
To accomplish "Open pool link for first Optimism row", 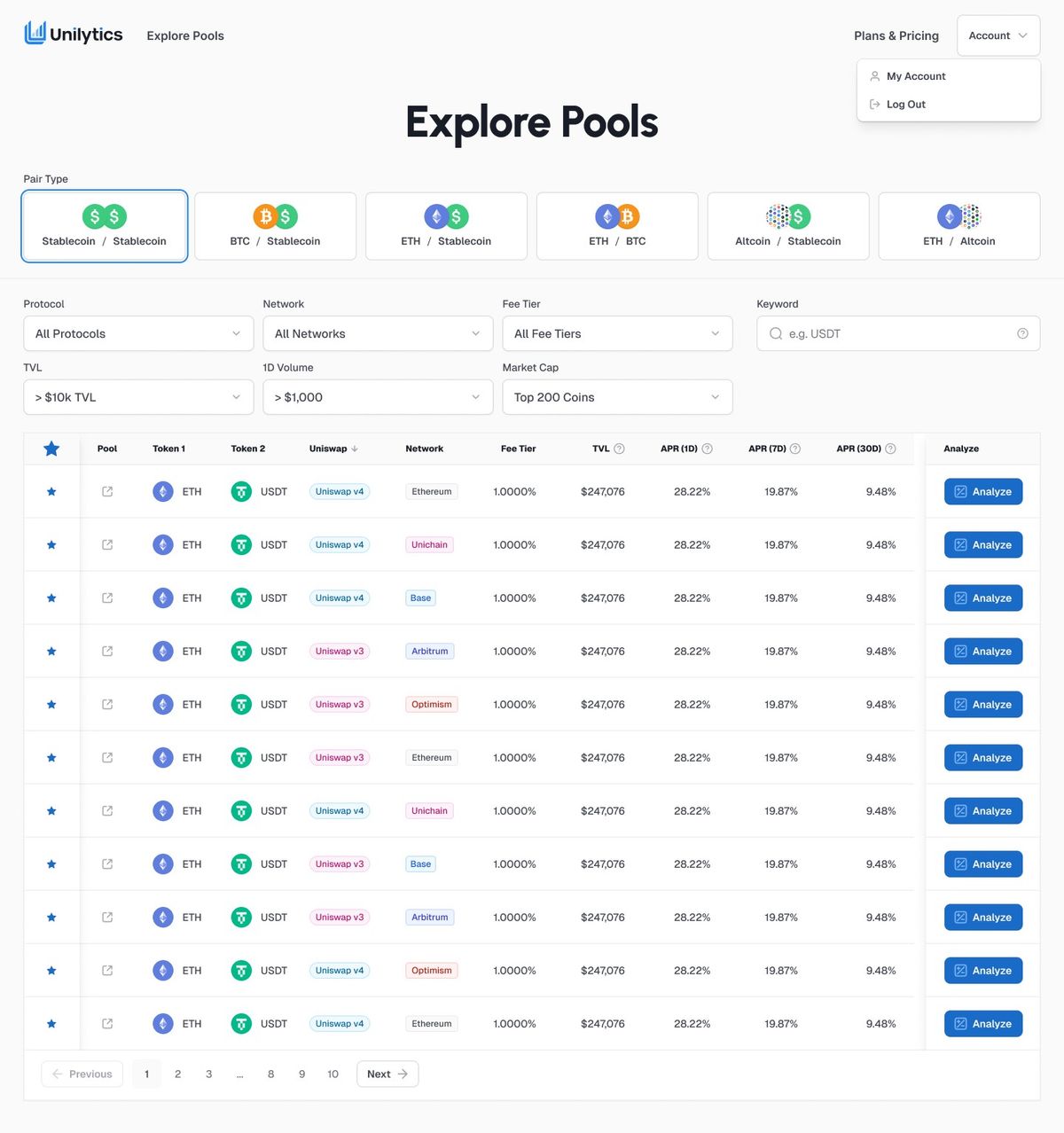I will point(107,704).
